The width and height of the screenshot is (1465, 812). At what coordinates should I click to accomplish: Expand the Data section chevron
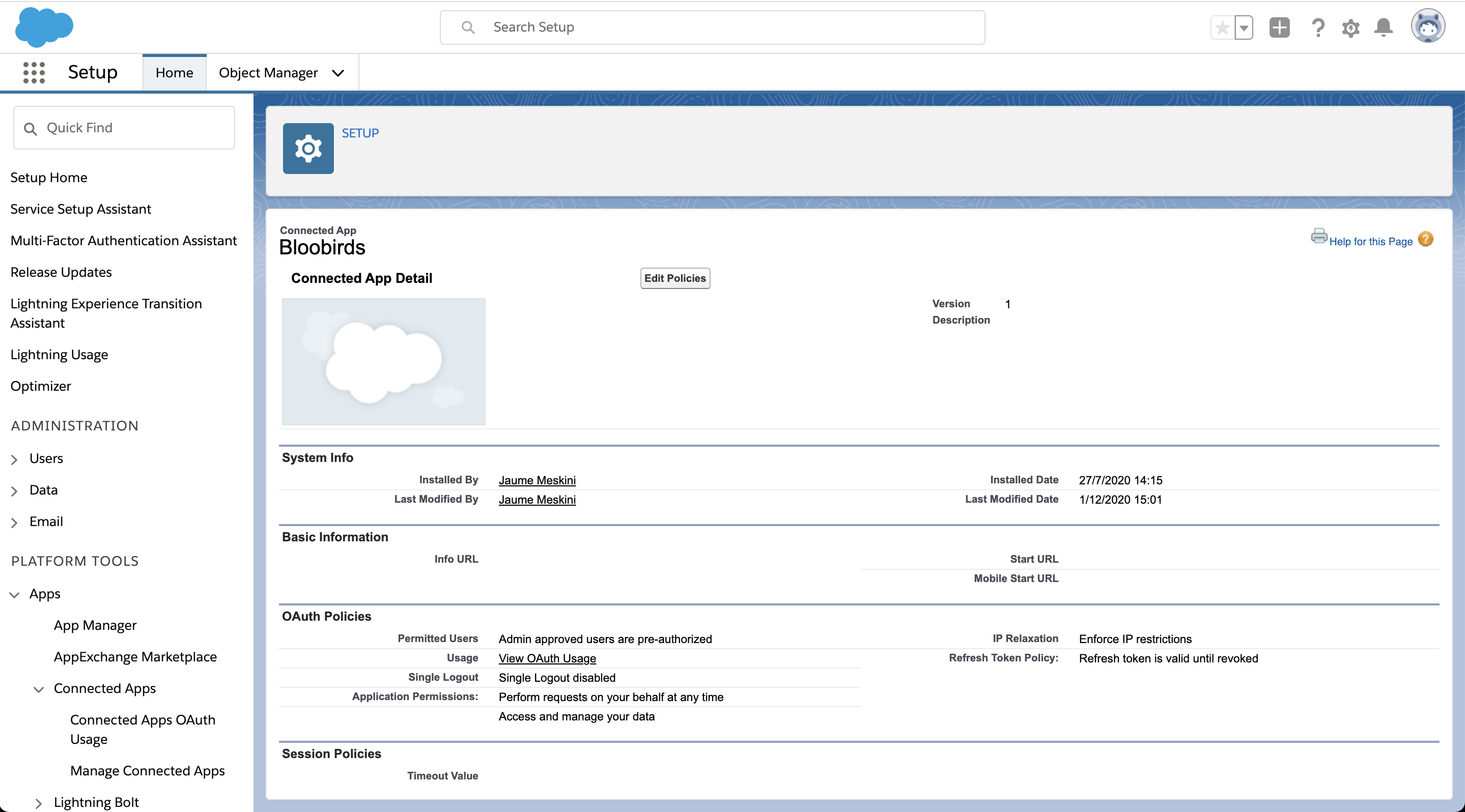[14, 491]
